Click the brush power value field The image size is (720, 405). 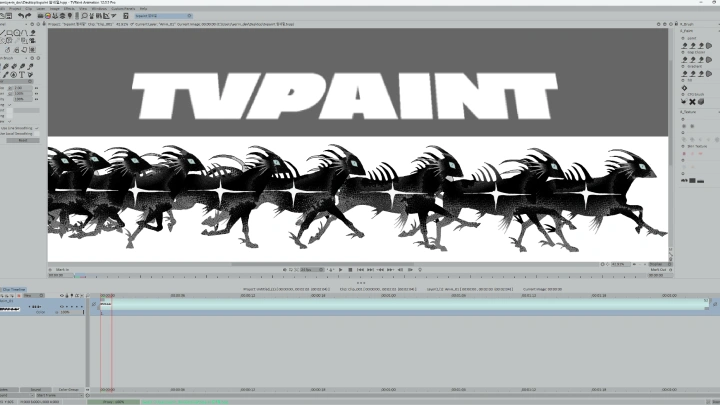[x=22, y=93]
